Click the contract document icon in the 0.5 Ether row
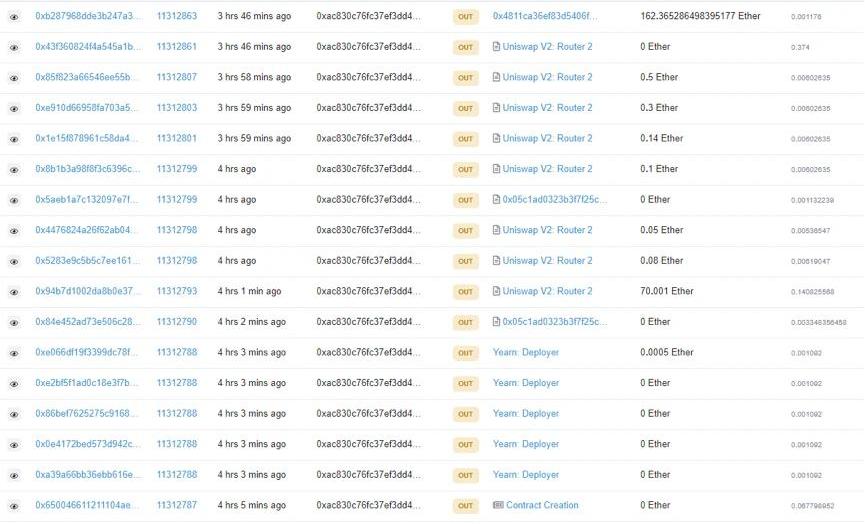The image size is (865, 524). click(x=497, y=78)
